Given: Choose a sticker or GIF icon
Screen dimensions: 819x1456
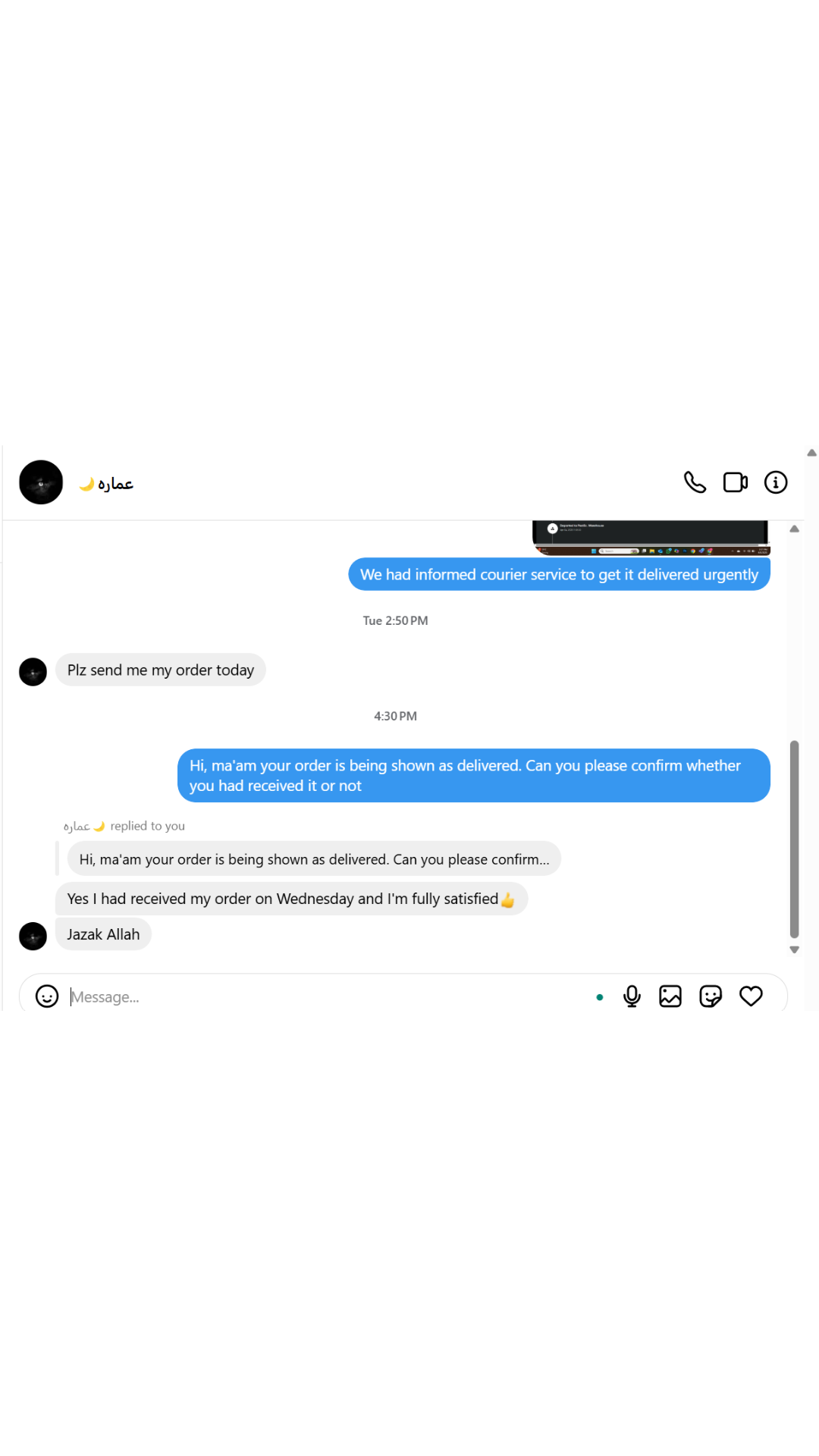Looking at the screenshot, I should (711, 996).
